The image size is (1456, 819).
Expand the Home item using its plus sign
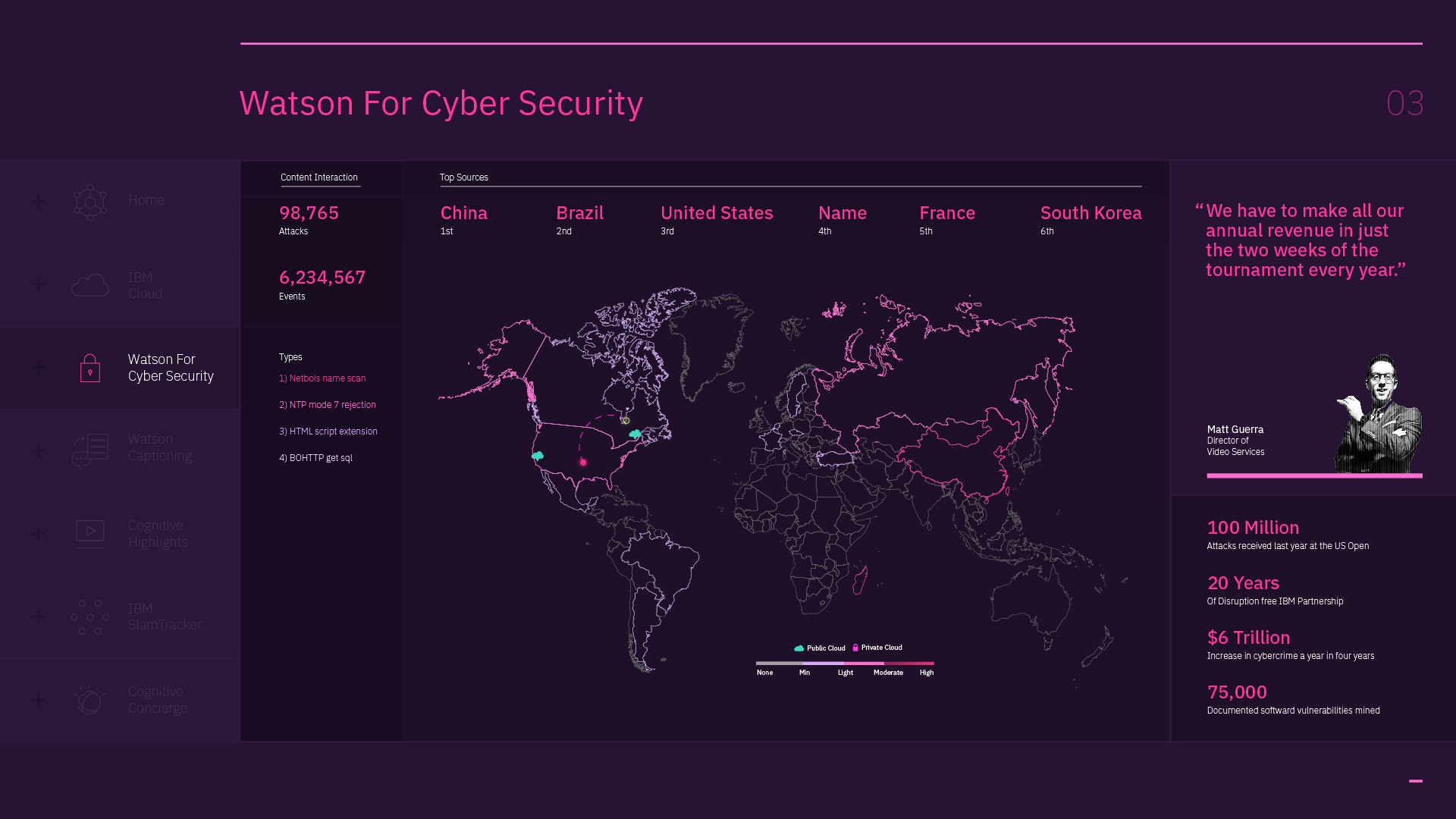click(39, 202)
